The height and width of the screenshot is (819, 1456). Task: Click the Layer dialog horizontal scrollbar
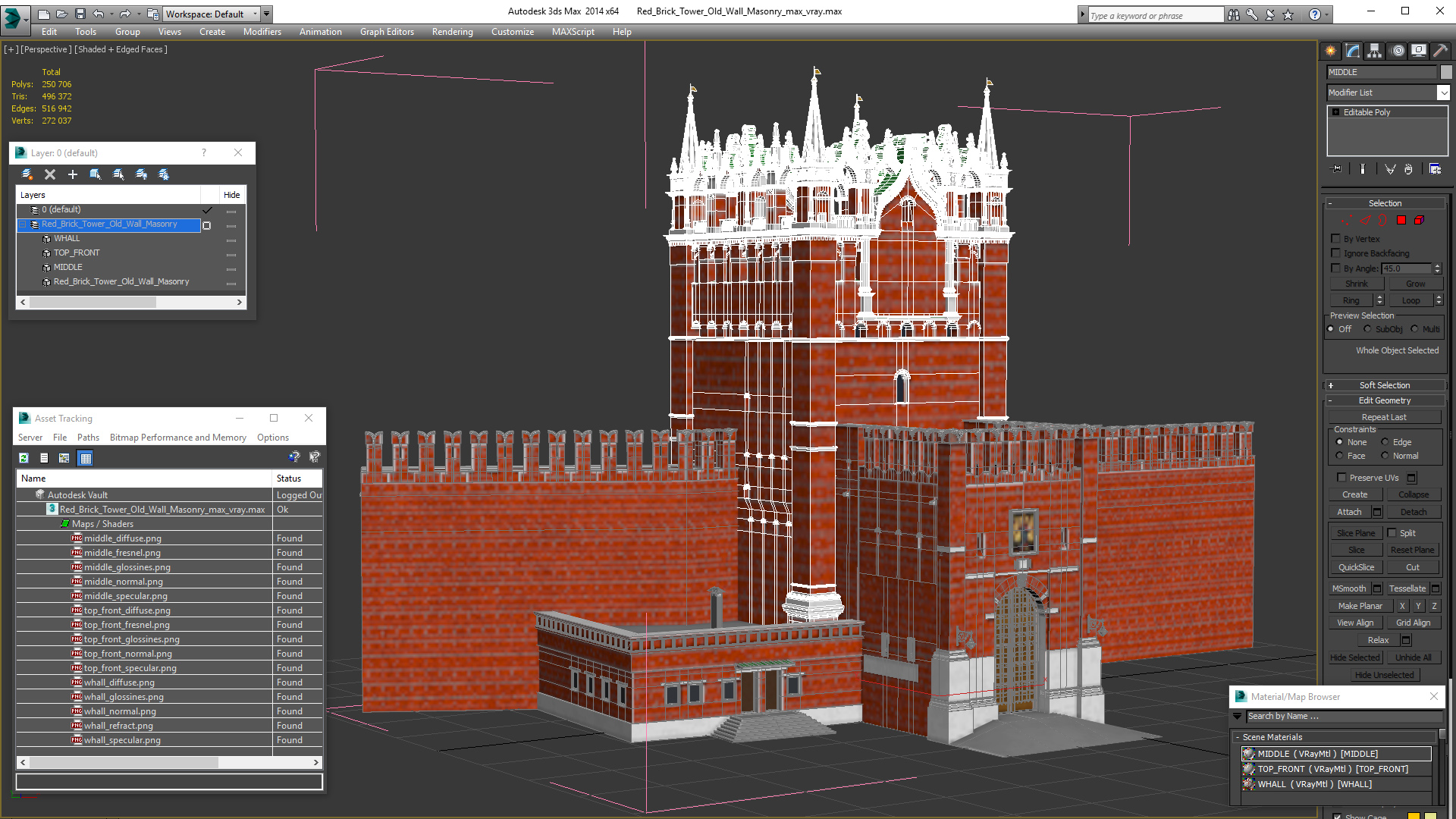pyautogui.click(x=131, y=302)
